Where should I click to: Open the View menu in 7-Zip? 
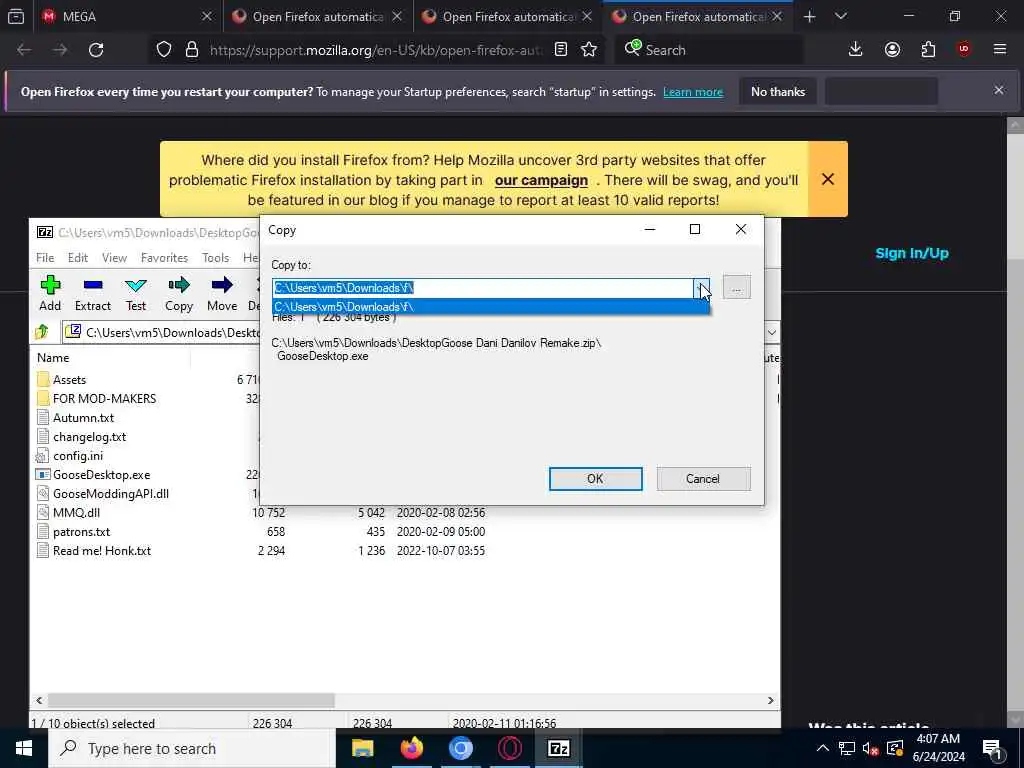(x=114, y=258)
